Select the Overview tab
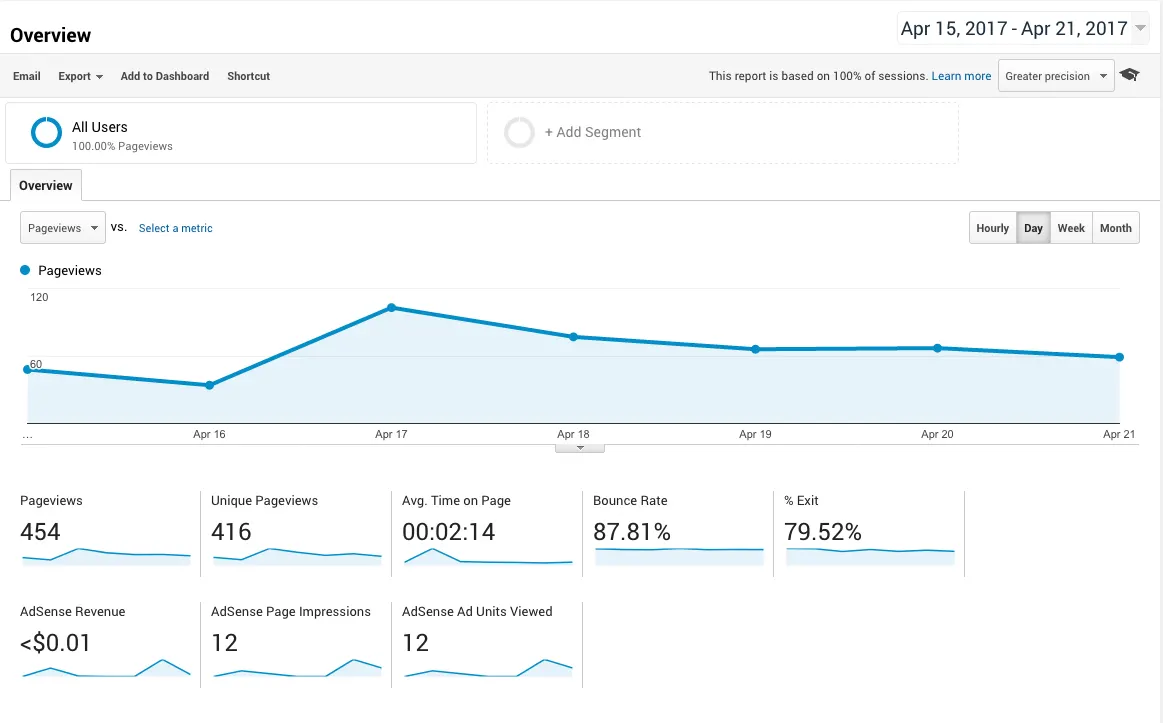The height and width of the screenshot is (723, 1163). [x=46, y=185]
